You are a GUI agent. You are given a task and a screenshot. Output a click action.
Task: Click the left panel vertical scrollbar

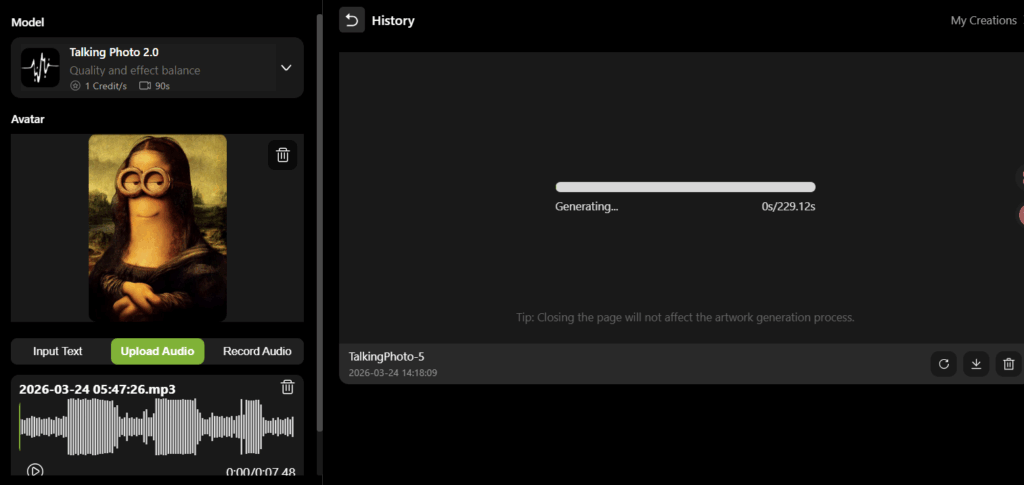click(x=319, y=222)
